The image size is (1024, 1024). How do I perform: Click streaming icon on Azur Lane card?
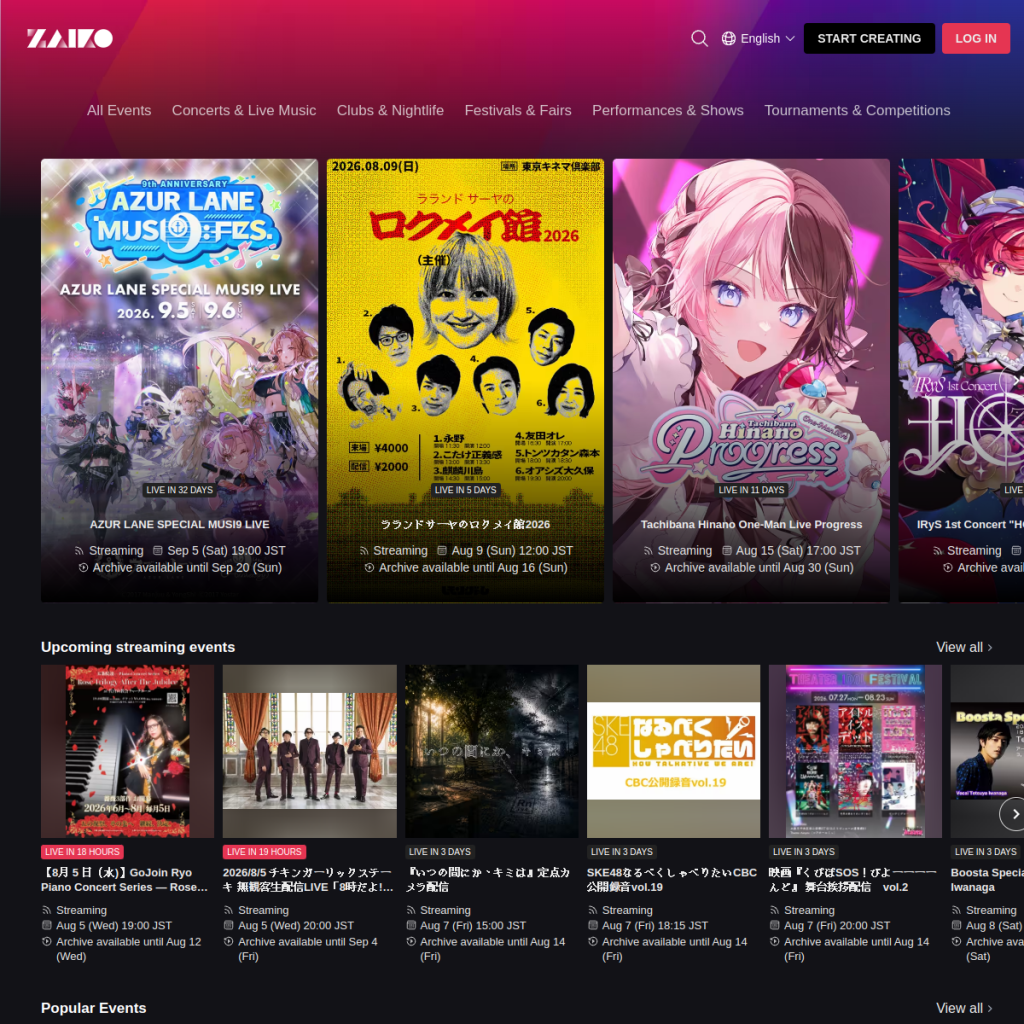pyautogui.click(x=79, y=551)
